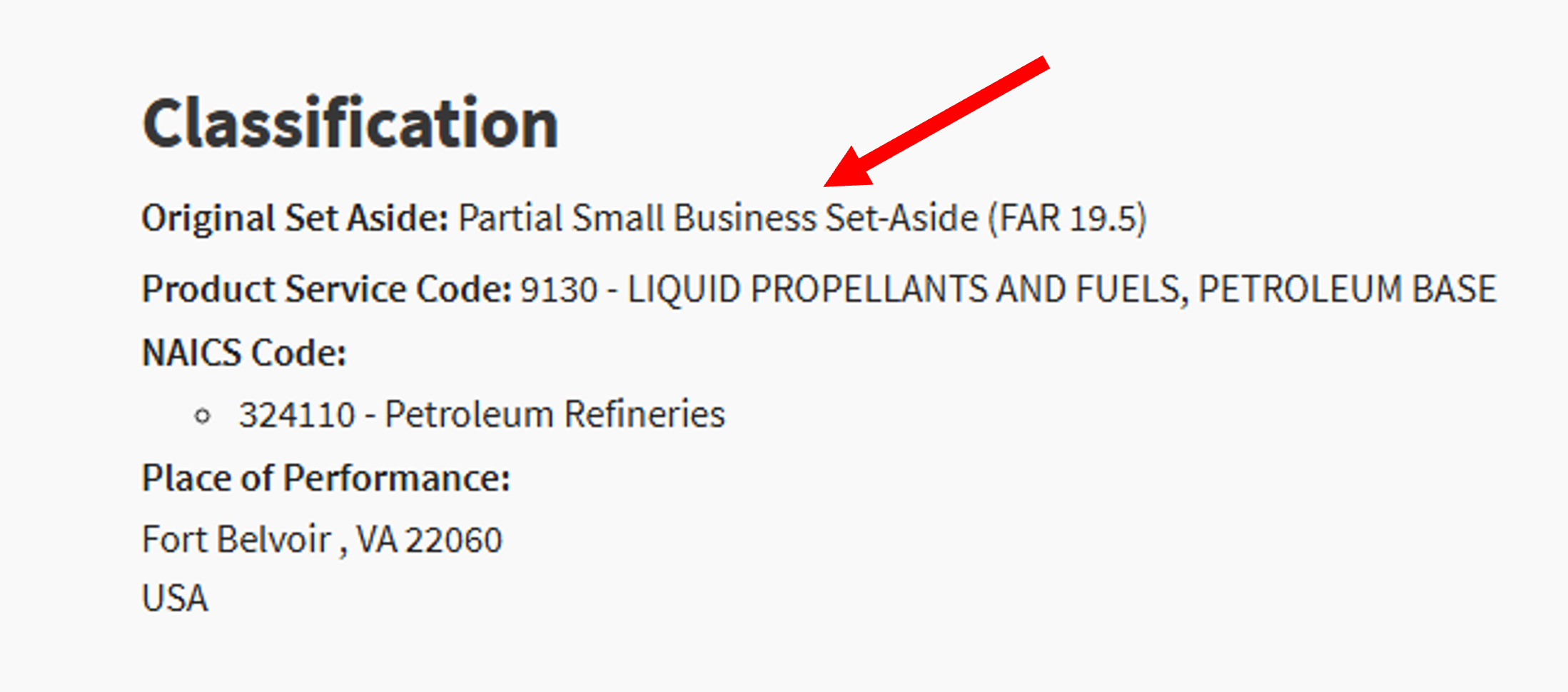Select the Place of Performance label
This screenshot has width=1568, height=692.
click(325, 478)
